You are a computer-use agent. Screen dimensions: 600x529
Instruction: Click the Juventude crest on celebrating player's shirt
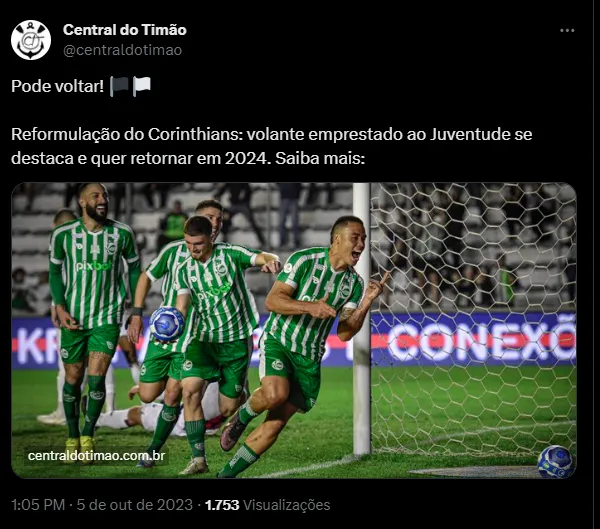click(346, 290)
